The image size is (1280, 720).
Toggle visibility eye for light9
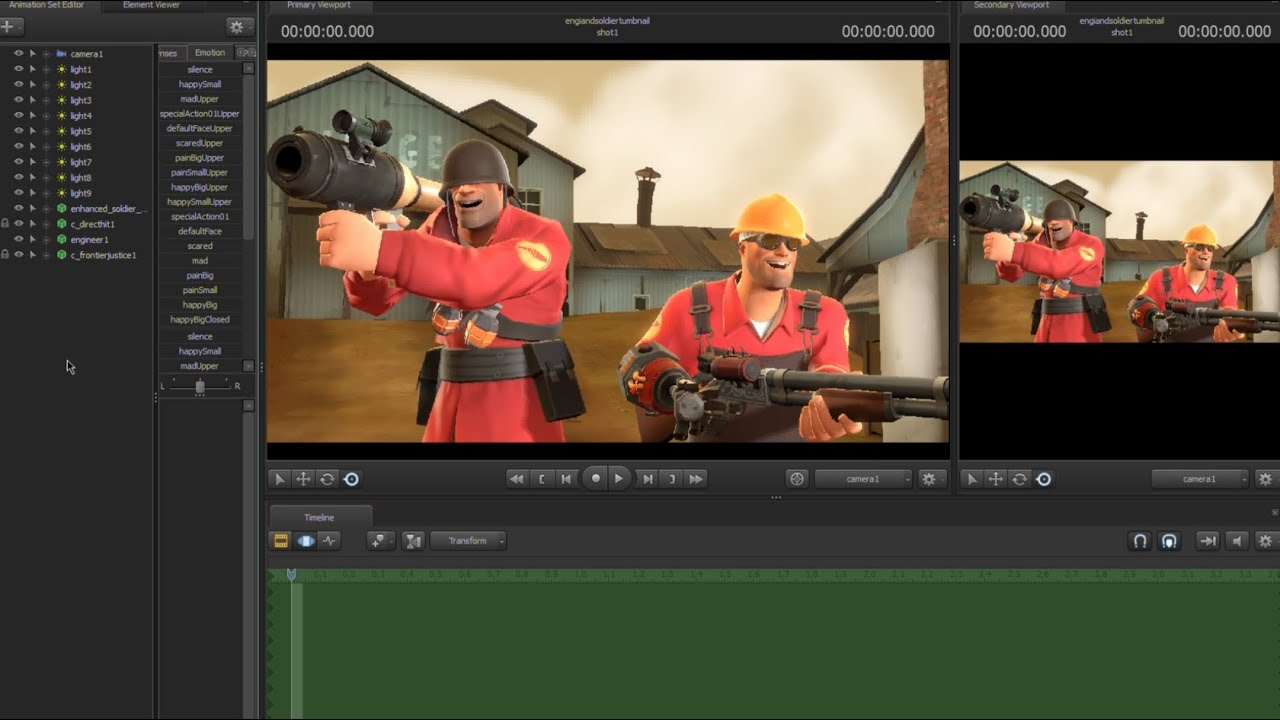(x=18, y=193)
